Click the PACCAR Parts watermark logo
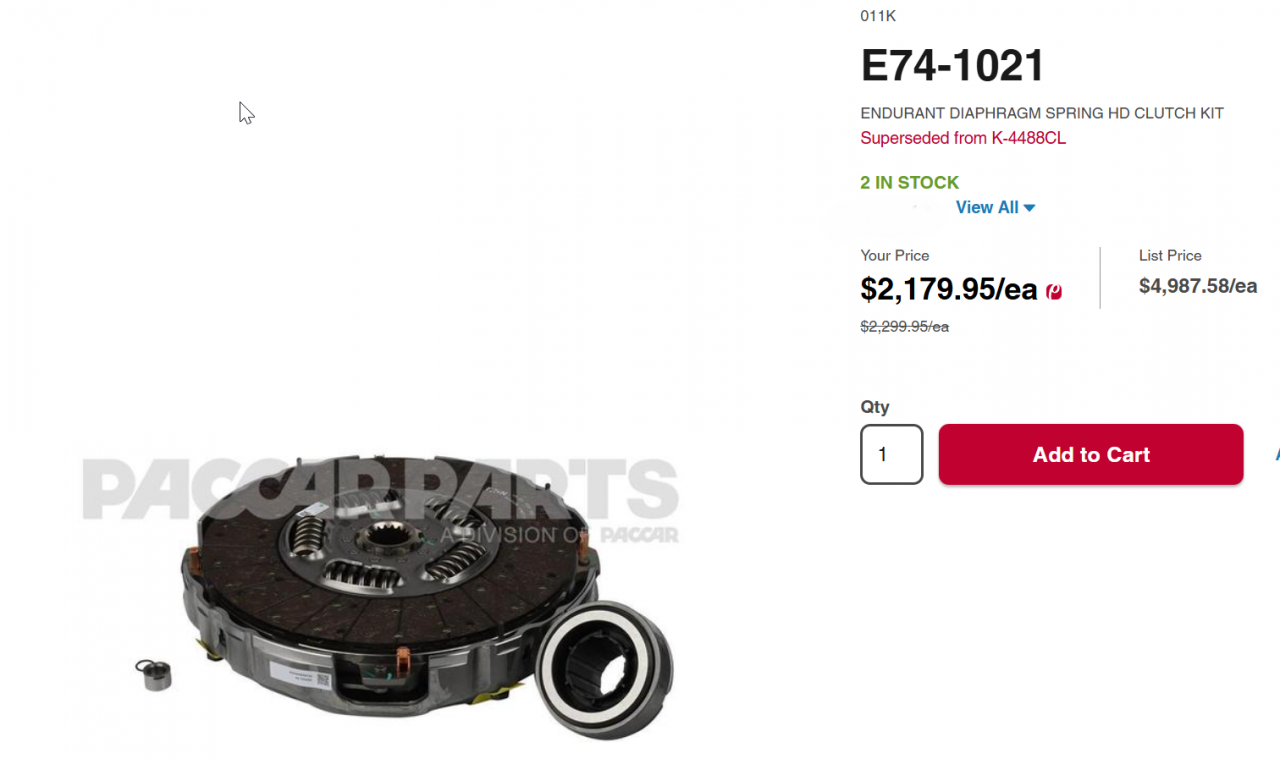 pos(380,500)
